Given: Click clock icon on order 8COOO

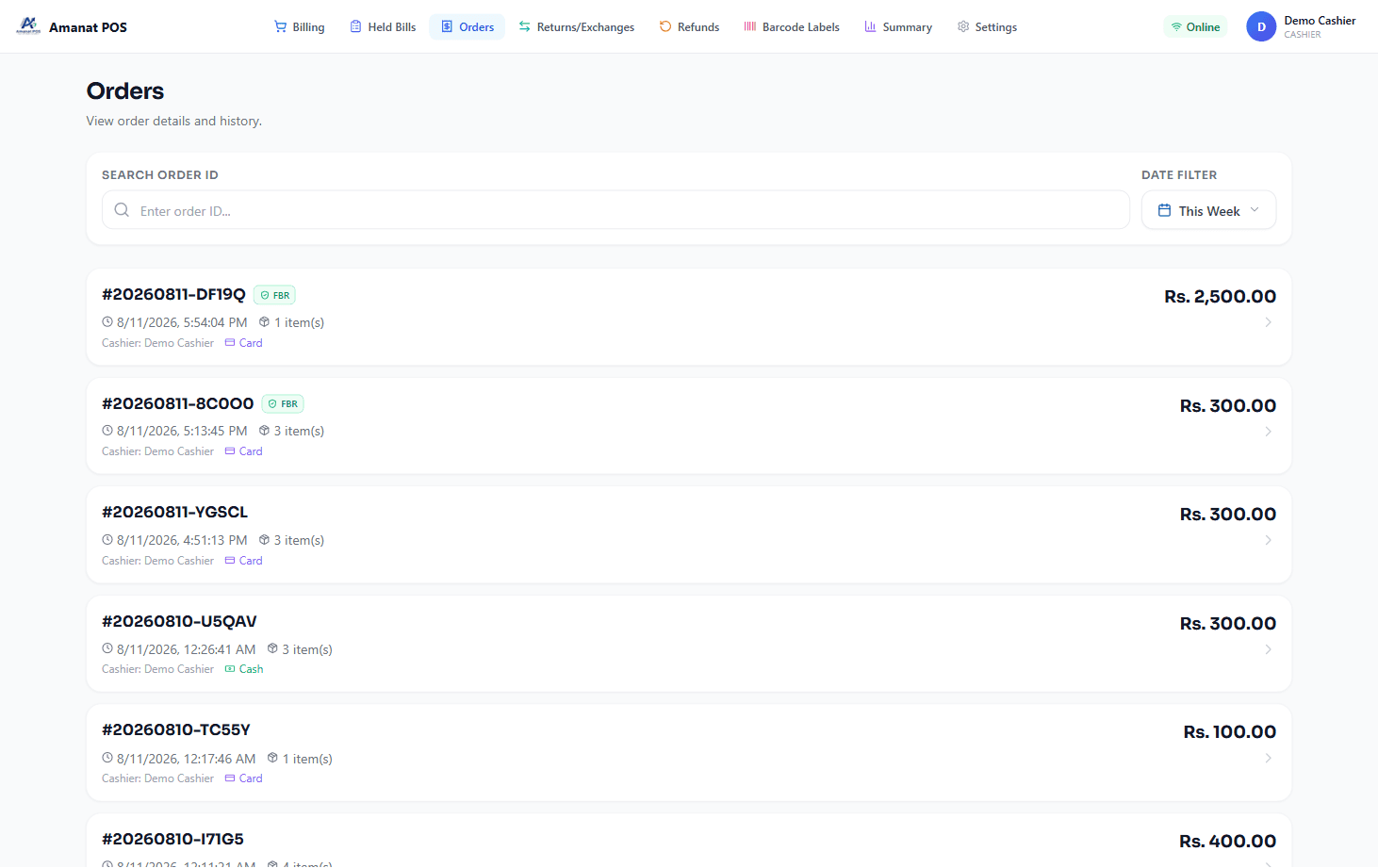Looking at the screenshot, I should 107,430.
